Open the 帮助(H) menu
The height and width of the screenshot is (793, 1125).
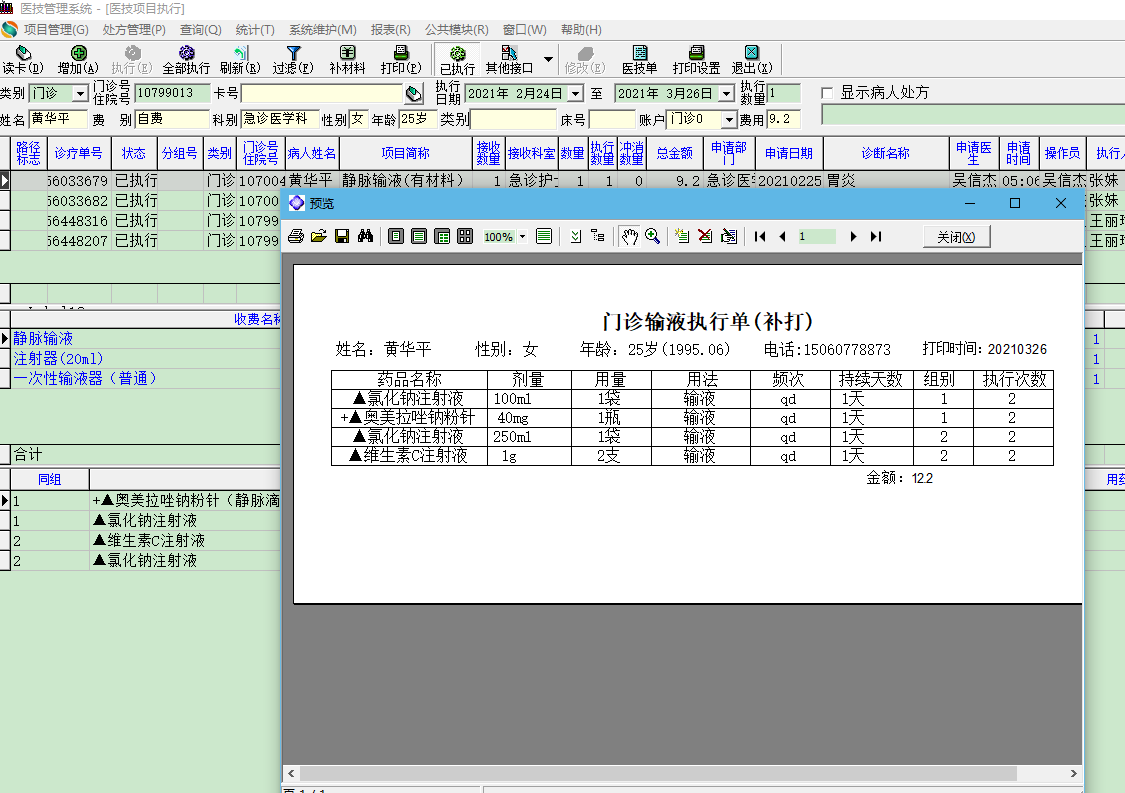pyautogui.click(x=581, y=29)
